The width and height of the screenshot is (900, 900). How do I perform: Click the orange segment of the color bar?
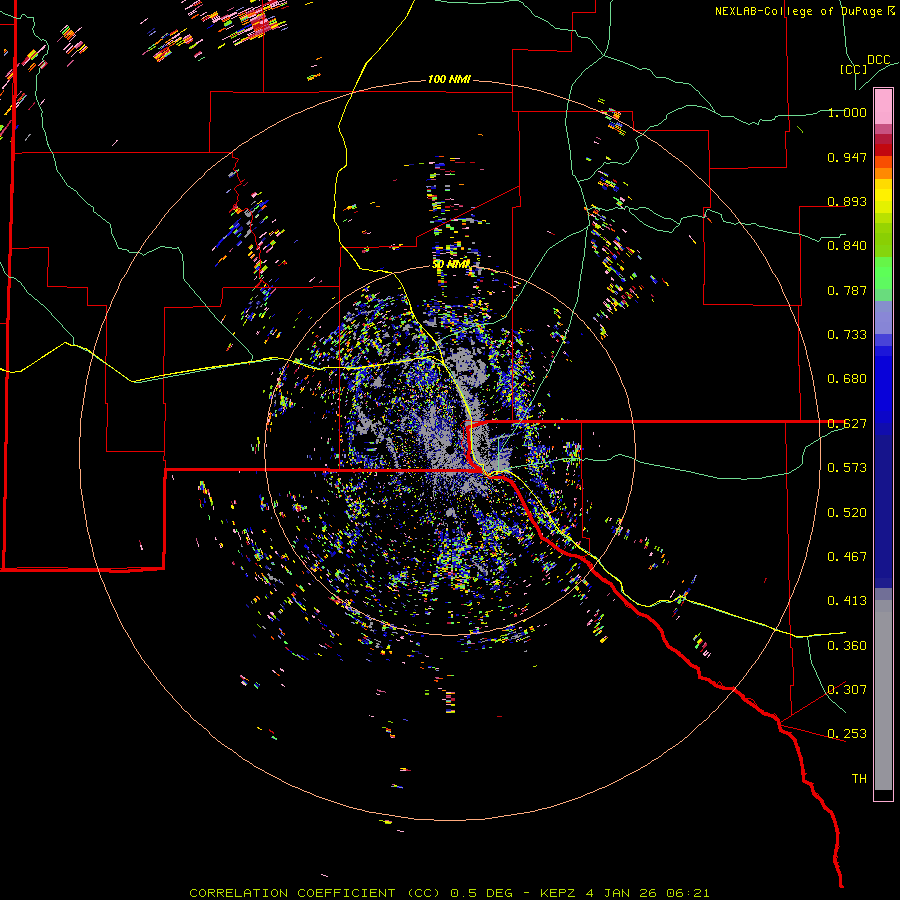[883, 170]
